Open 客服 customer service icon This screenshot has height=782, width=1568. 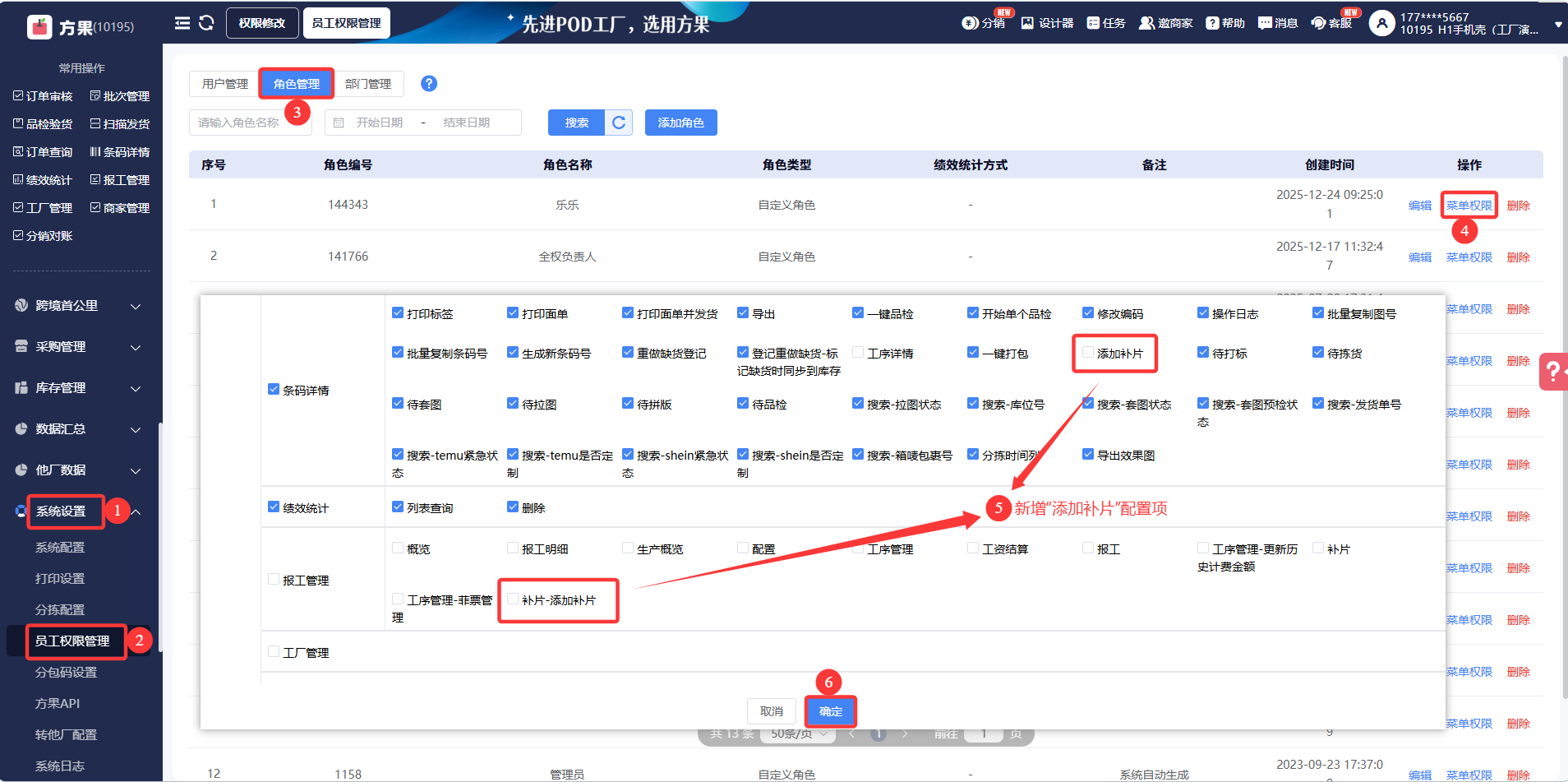tap(1318, 23)
